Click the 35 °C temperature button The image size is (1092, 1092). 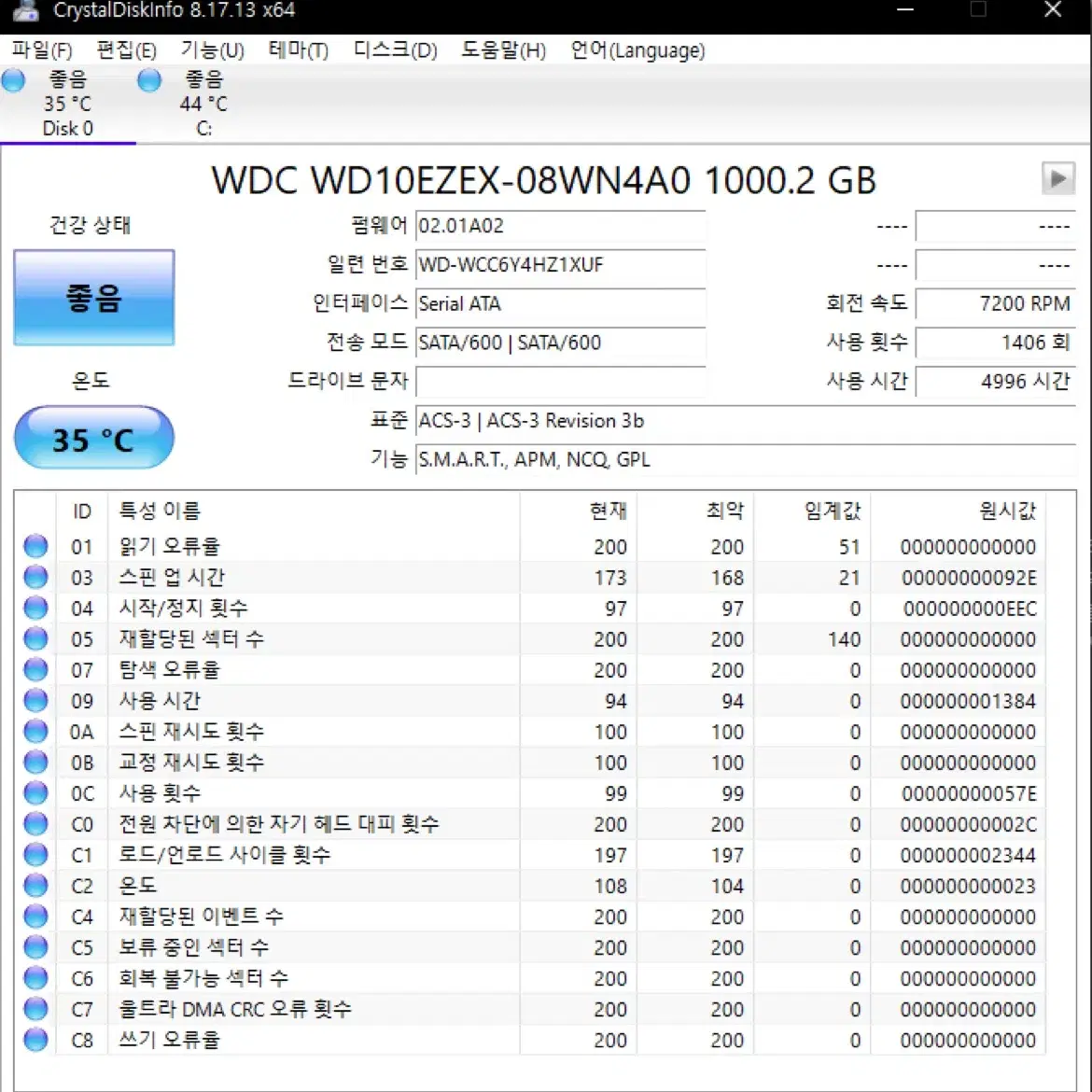pos(94,438)
